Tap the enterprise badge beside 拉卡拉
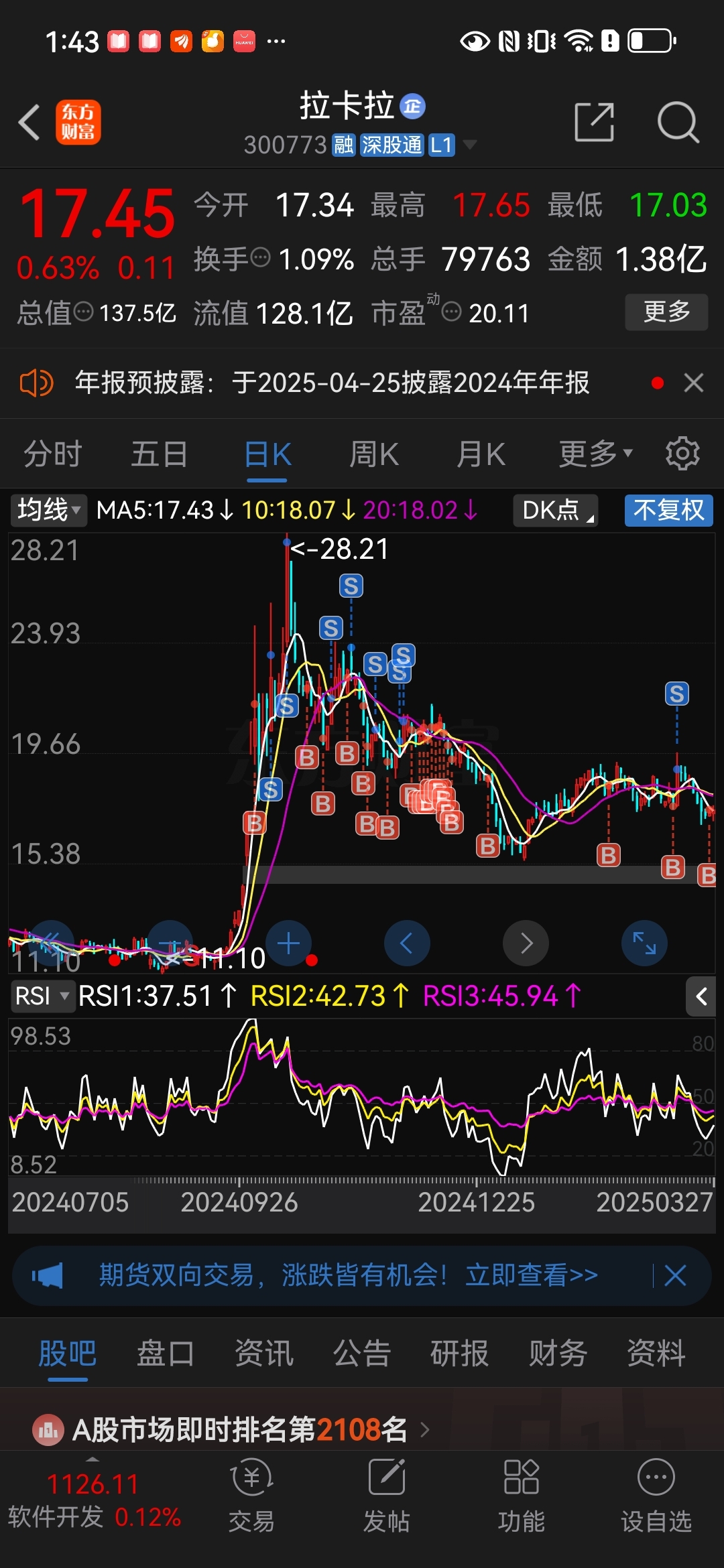Image resolution: width=724 pixels, height=1568 pixels. (412, 107)
